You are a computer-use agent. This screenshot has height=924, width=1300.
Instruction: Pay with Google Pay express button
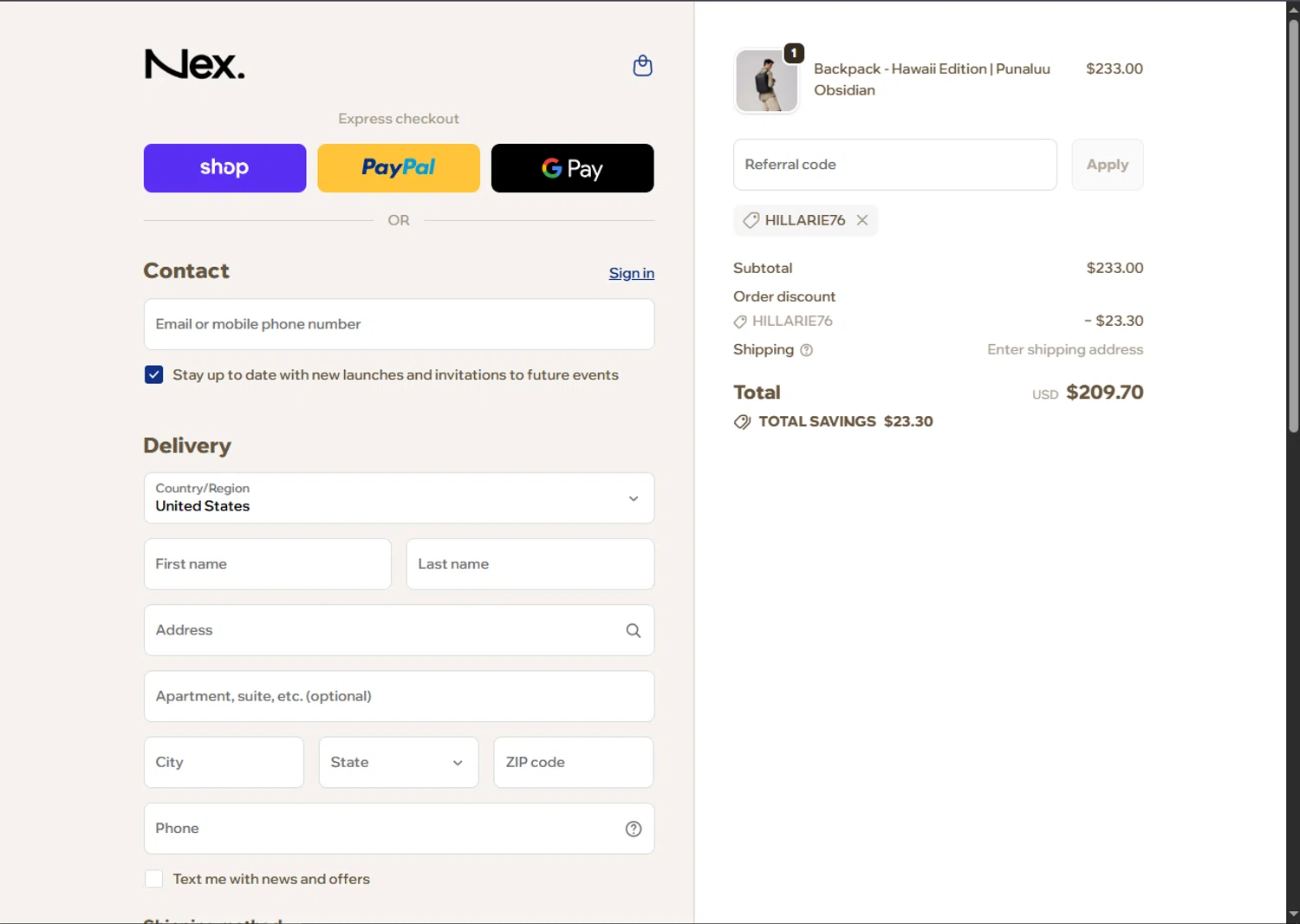tap(573, 168)
